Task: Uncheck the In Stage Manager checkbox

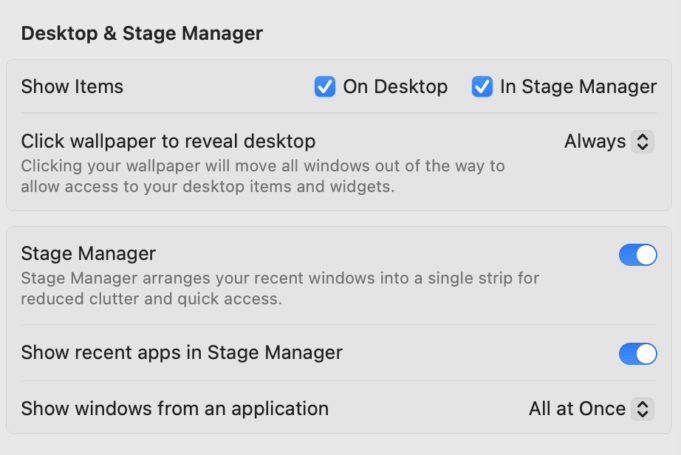Action: click(482, 86)
